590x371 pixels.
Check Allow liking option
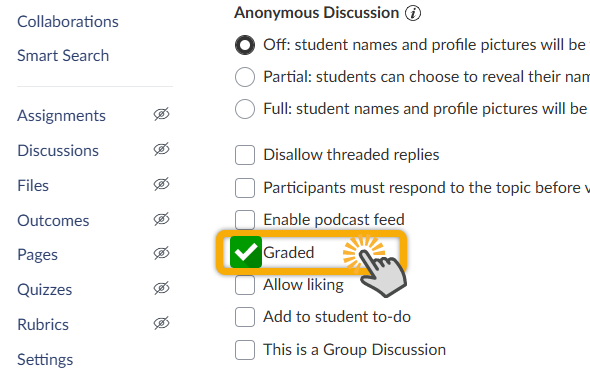[245, 285]
